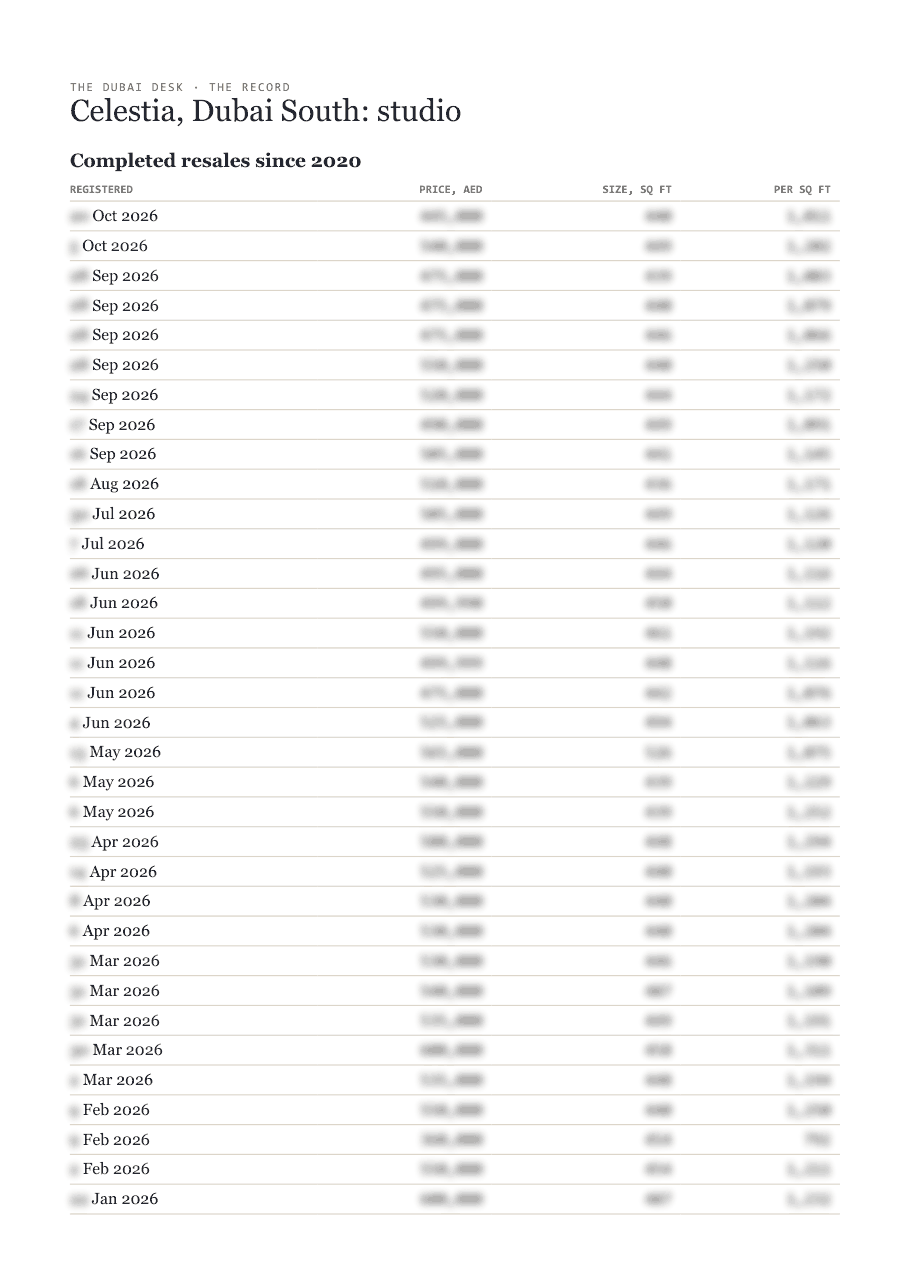Screen dimensions: 911x1288
Task: Click the REGISTERED column header
Action: [x=101, y=189]
